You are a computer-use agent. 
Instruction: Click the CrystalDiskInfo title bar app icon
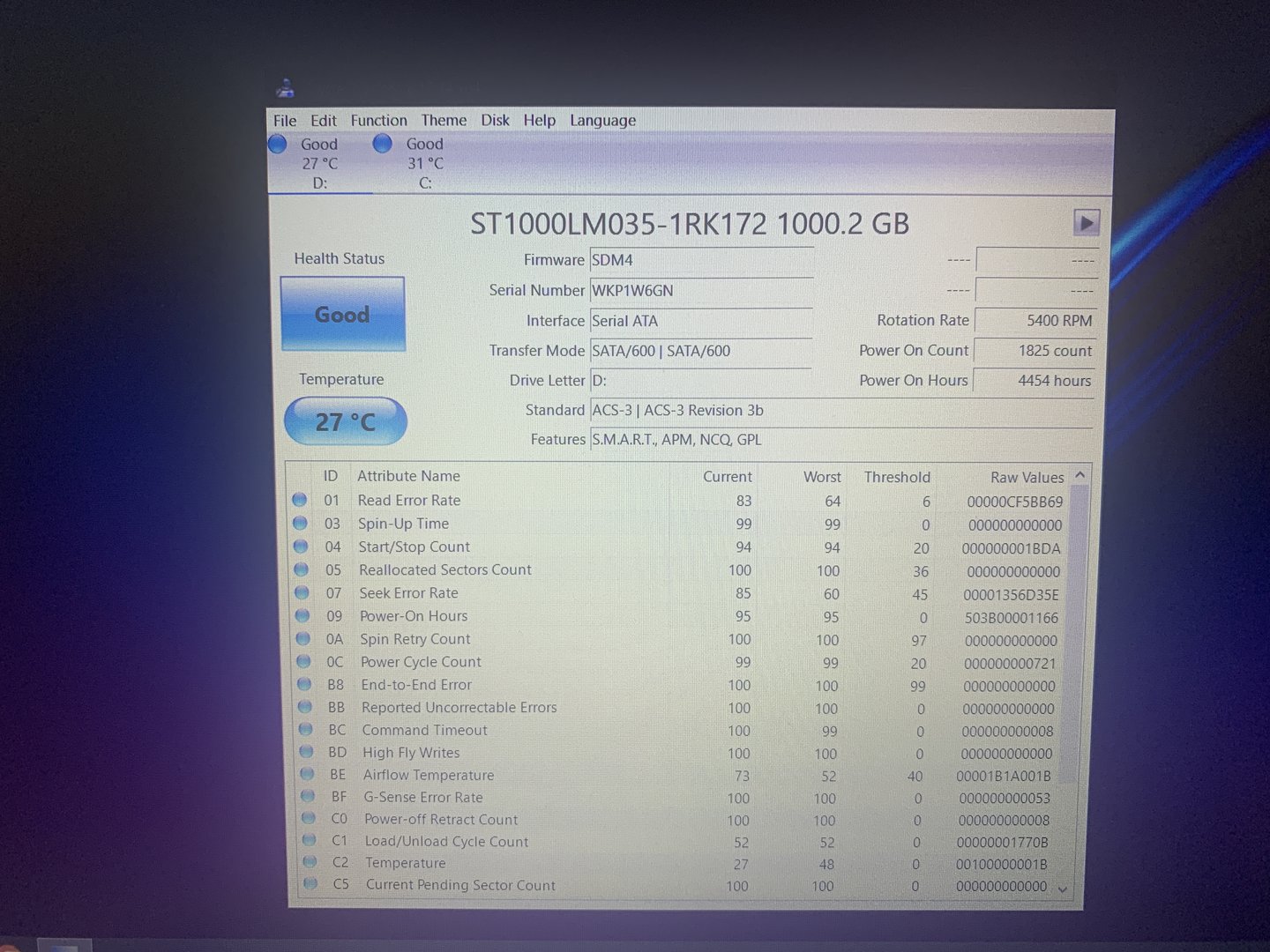click(x=285, y=88)
